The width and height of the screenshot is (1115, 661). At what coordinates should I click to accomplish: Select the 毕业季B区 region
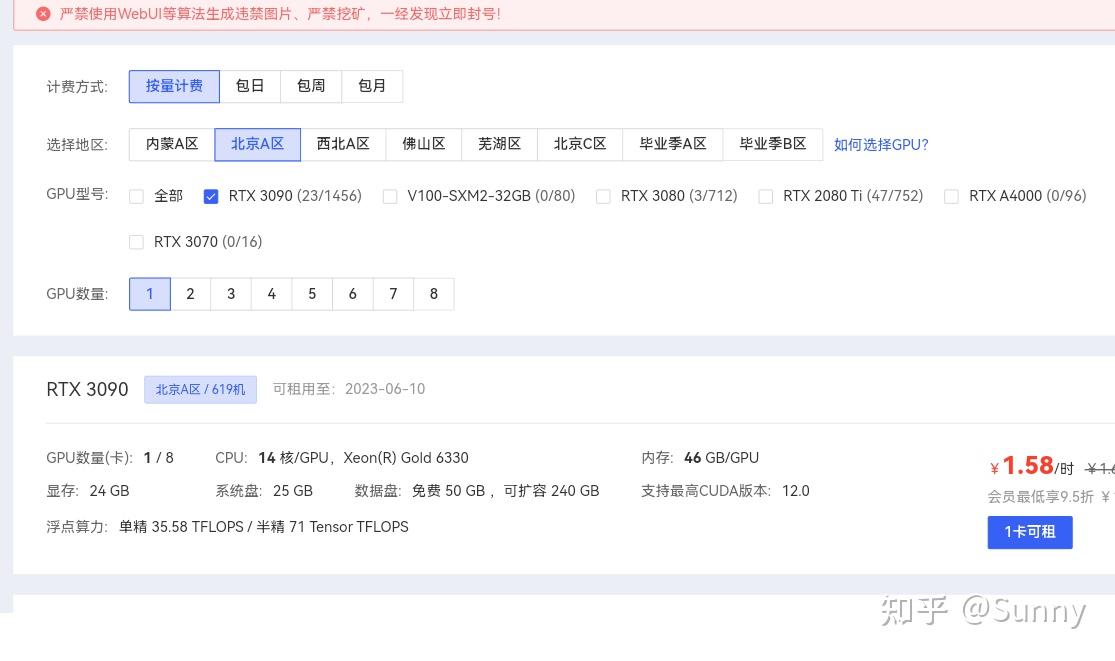772,144
